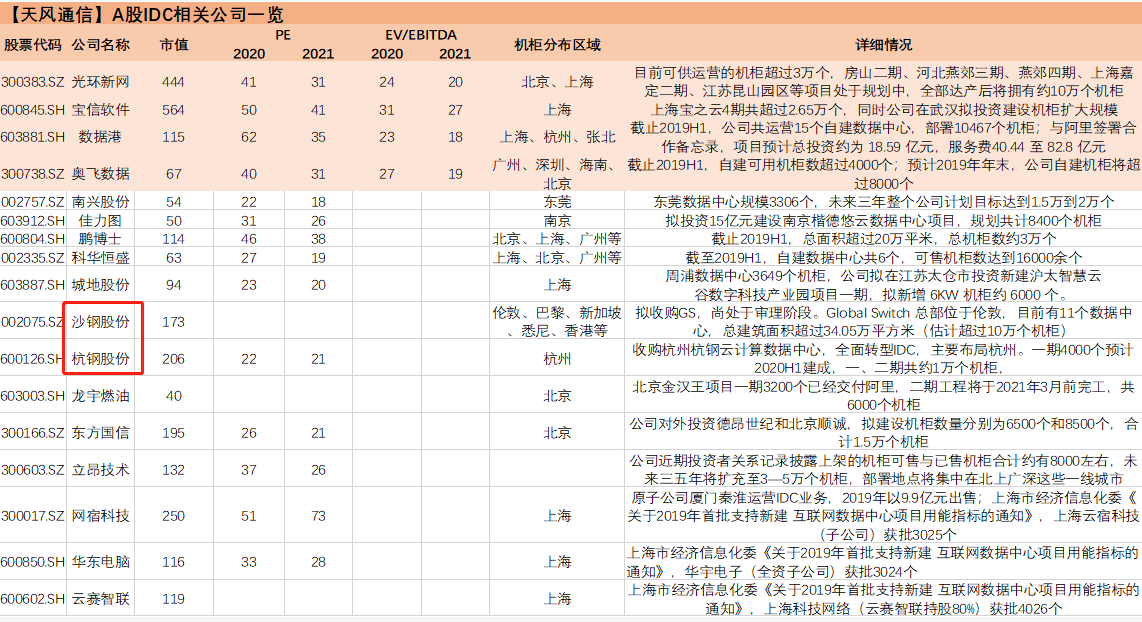Select company name 数据港

[101, 137]
